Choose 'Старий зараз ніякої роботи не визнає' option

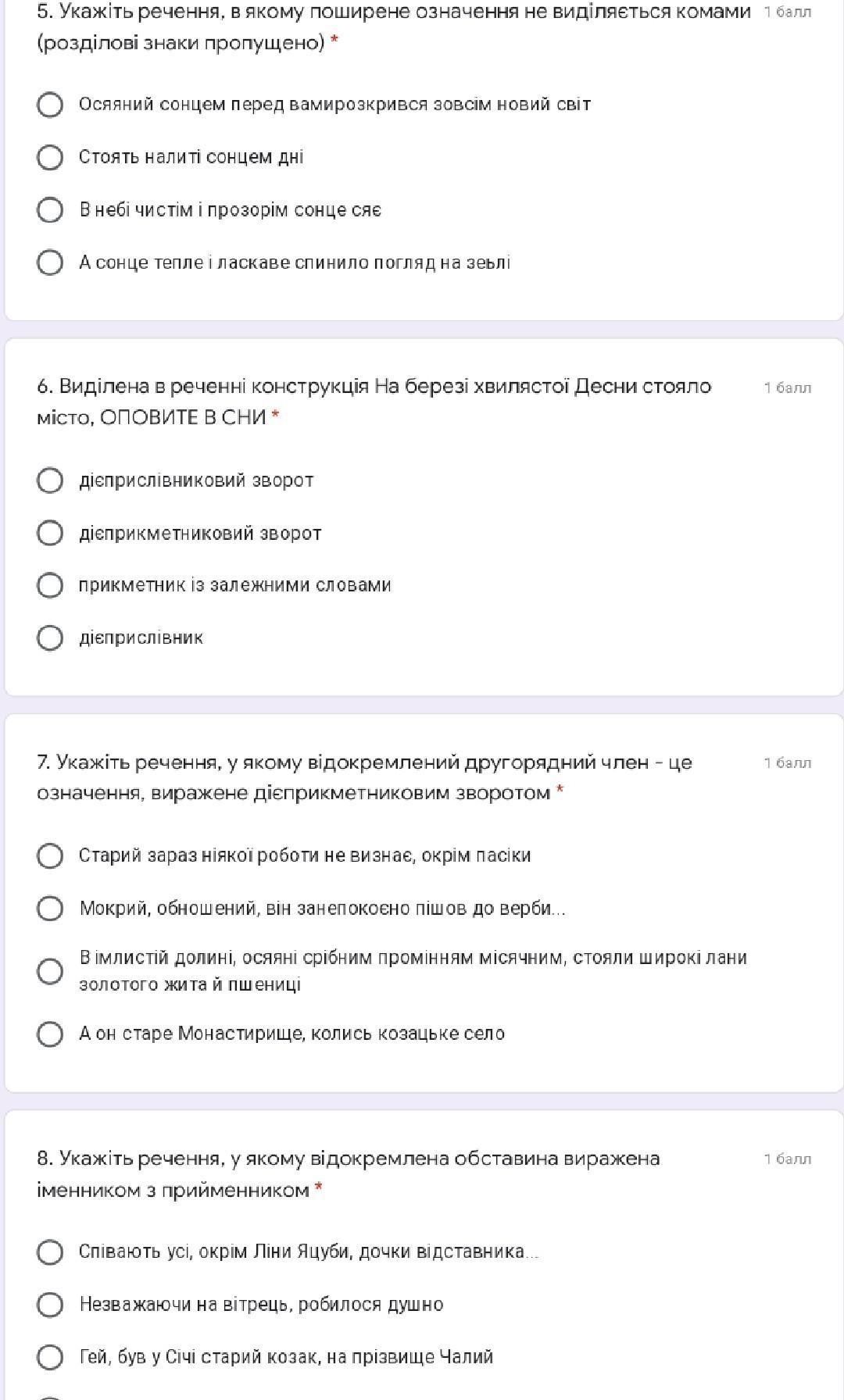pyautogui.click(x=50, y=855)
